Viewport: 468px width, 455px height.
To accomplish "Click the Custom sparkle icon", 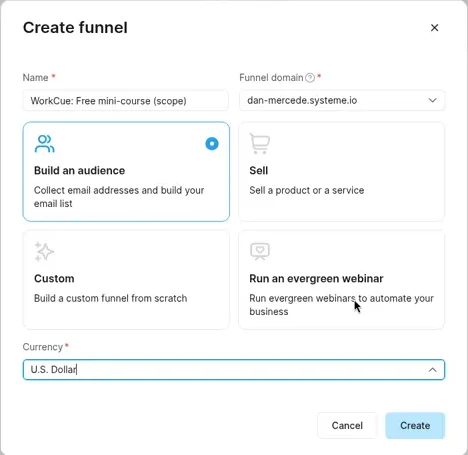I will click(x=44, y=251).
